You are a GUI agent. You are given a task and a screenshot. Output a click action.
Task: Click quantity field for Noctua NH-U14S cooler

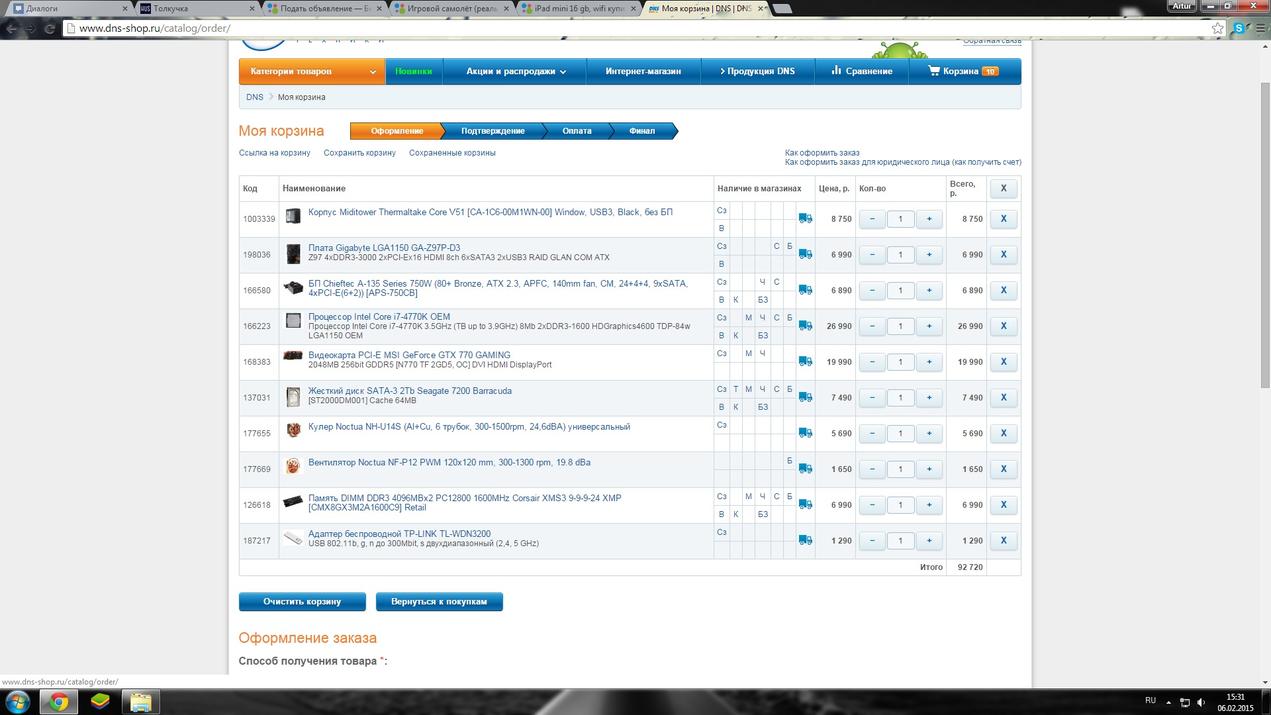pos(901,434)
